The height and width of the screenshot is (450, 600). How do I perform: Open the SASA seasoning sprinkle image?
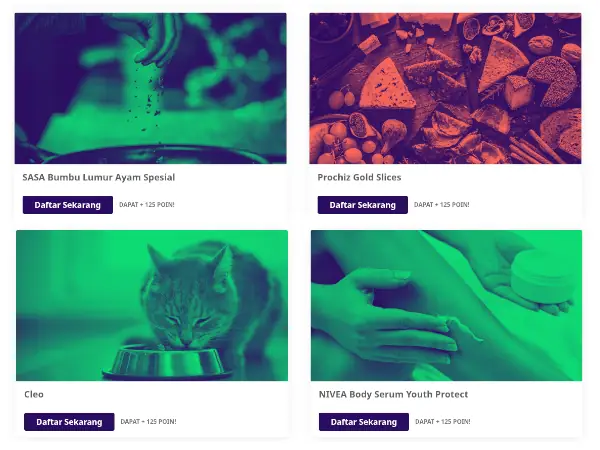pos(151,88)
